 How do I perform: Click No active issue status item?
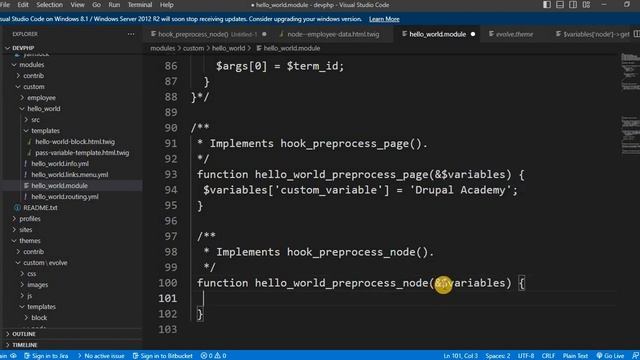point(100,356)
